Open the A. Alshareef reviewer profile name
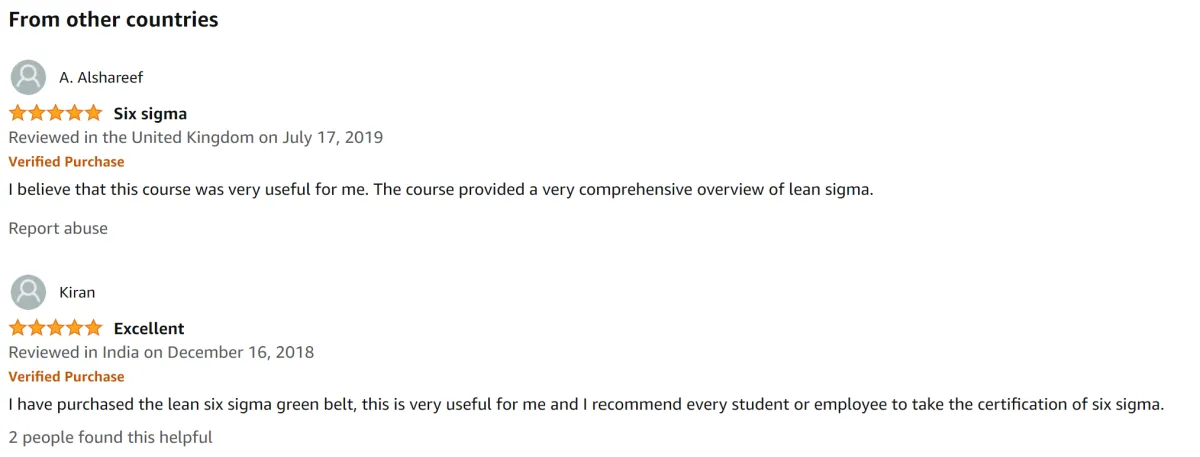 101,77
